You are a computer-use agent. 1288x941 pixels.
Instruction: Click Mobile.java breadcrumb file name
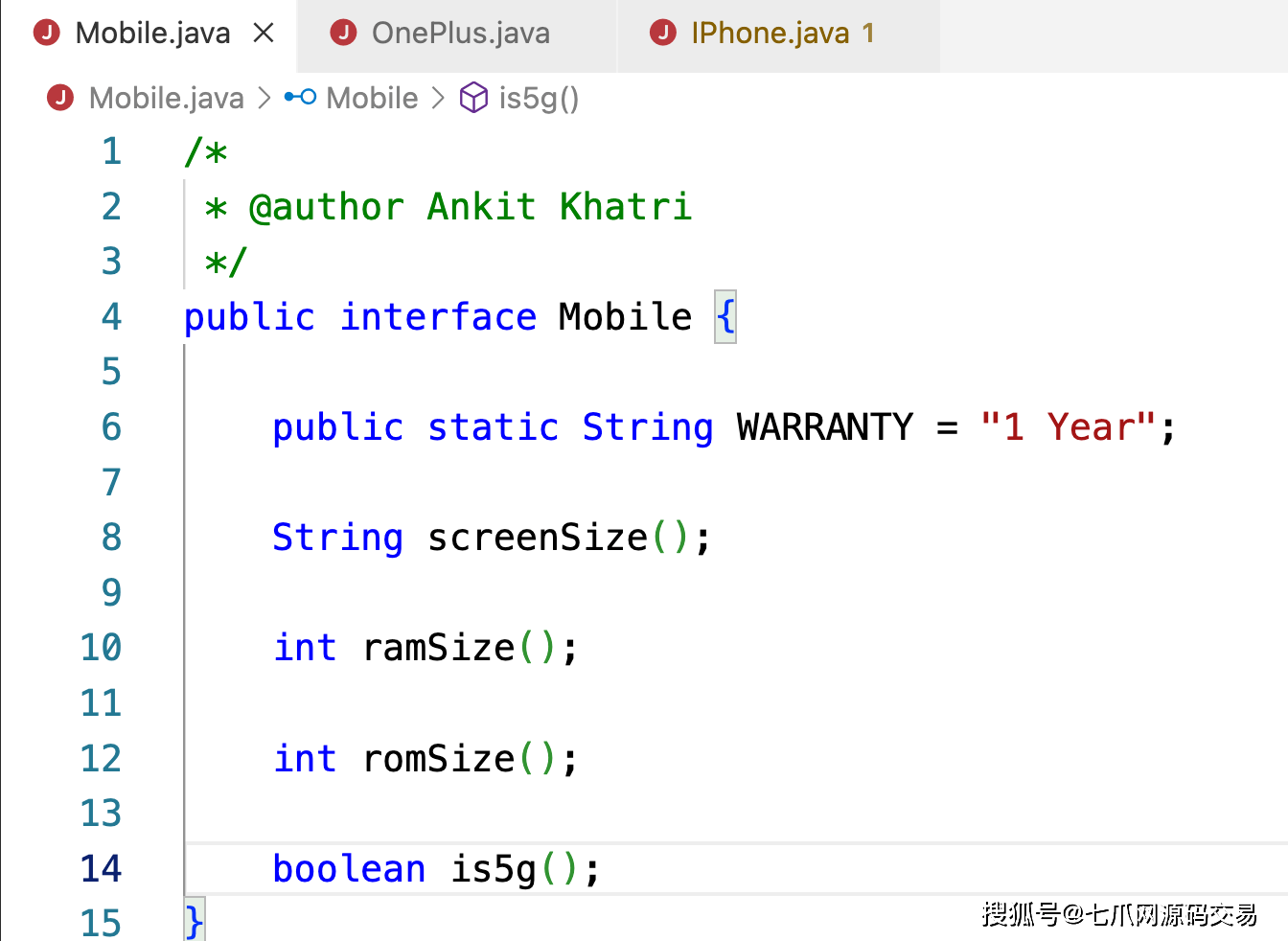166,98
